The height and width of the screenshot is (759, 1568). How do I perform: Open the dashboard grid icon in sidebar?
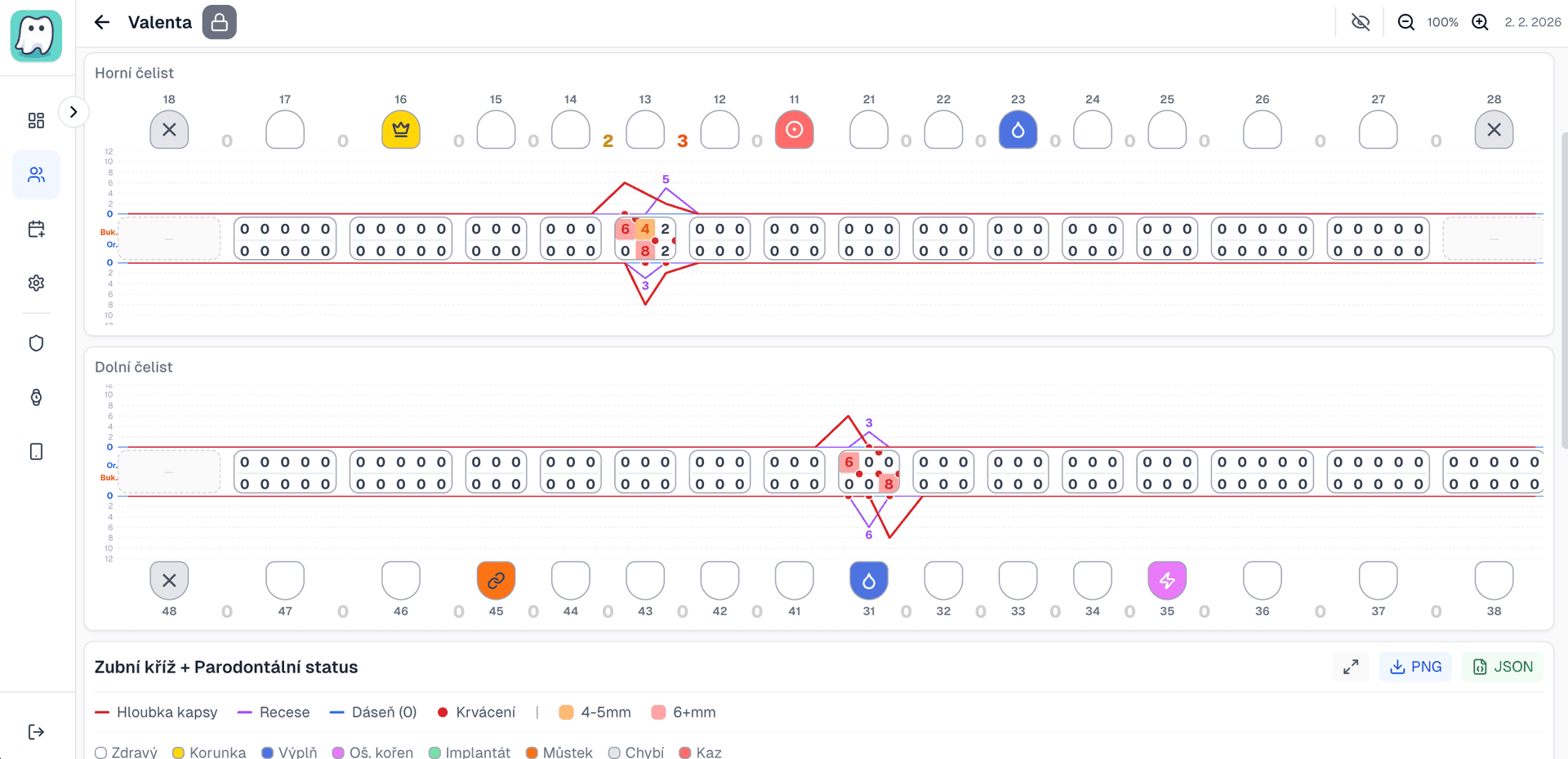[36, 121]
